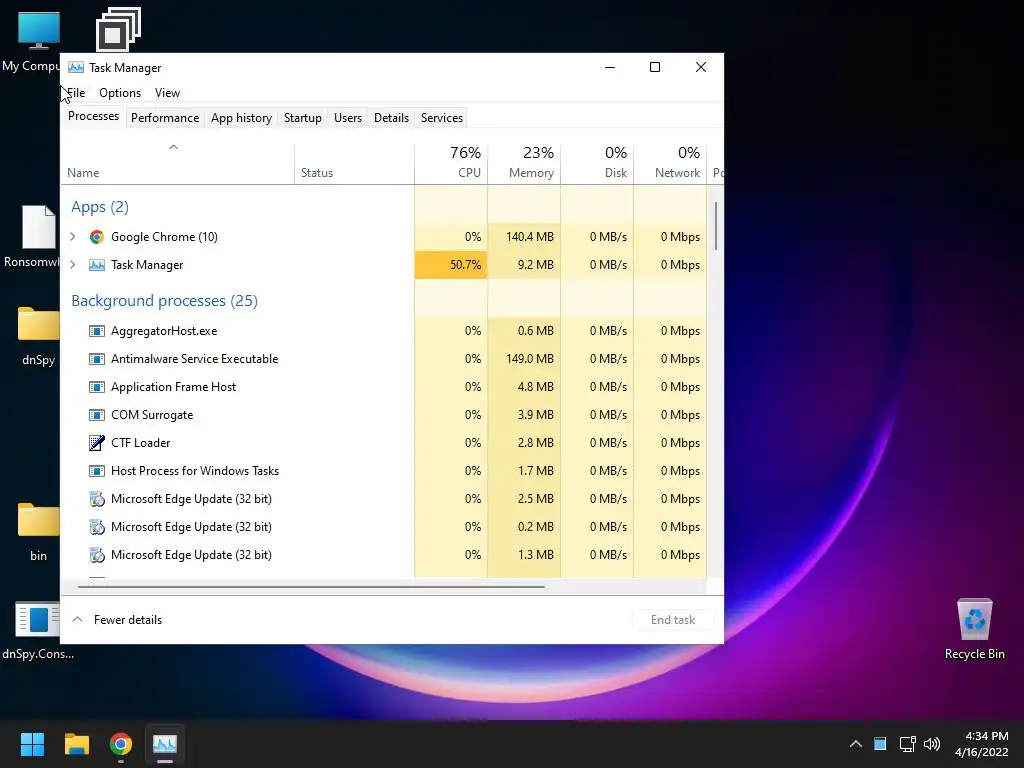The height and width of the screenshot is (768, 1024).
Task: Switch to the Performance tab
Action: pos(165,118)
